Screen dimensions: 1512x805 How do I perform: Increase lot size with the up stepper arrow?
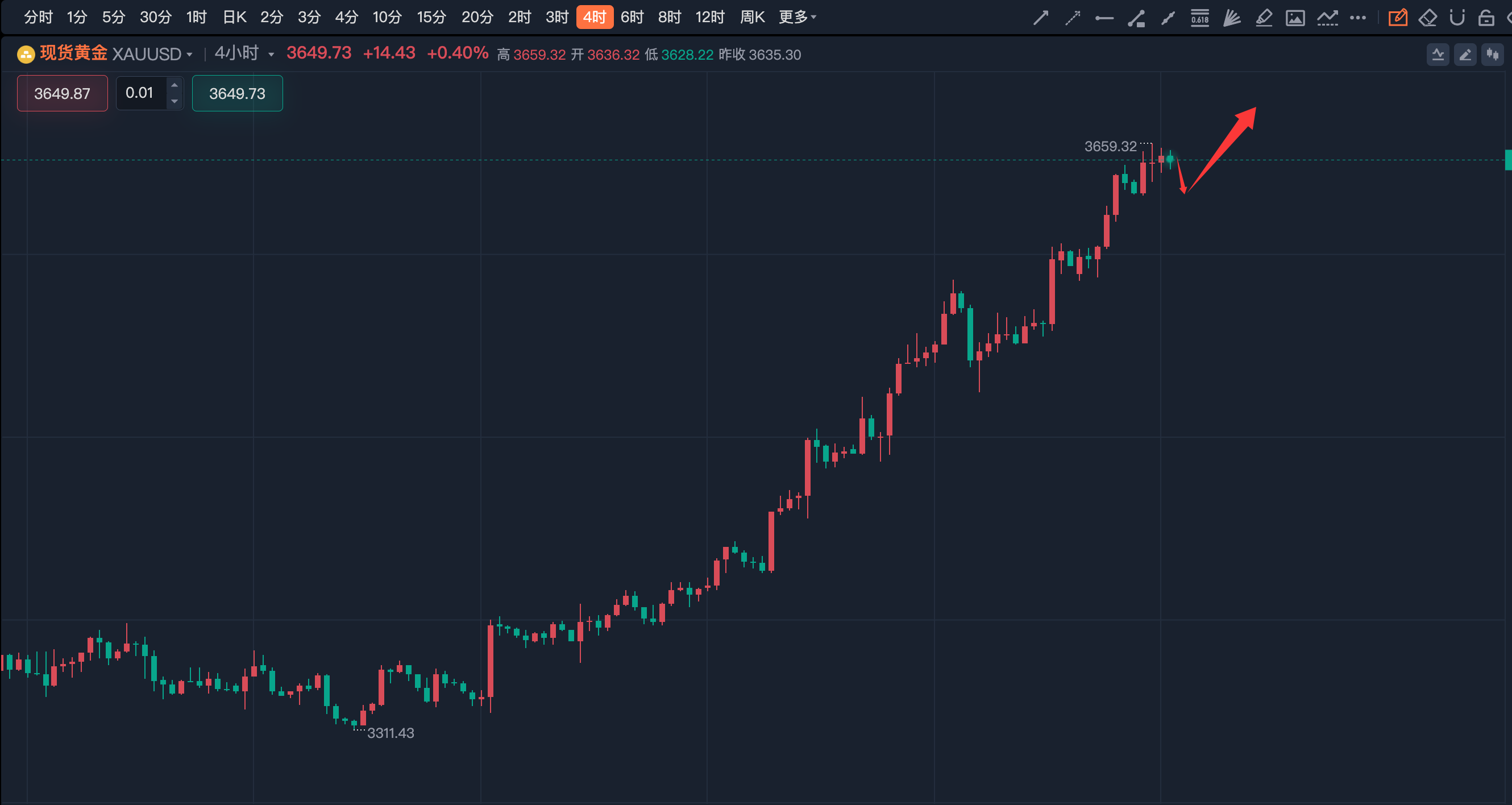coord(175,86)
